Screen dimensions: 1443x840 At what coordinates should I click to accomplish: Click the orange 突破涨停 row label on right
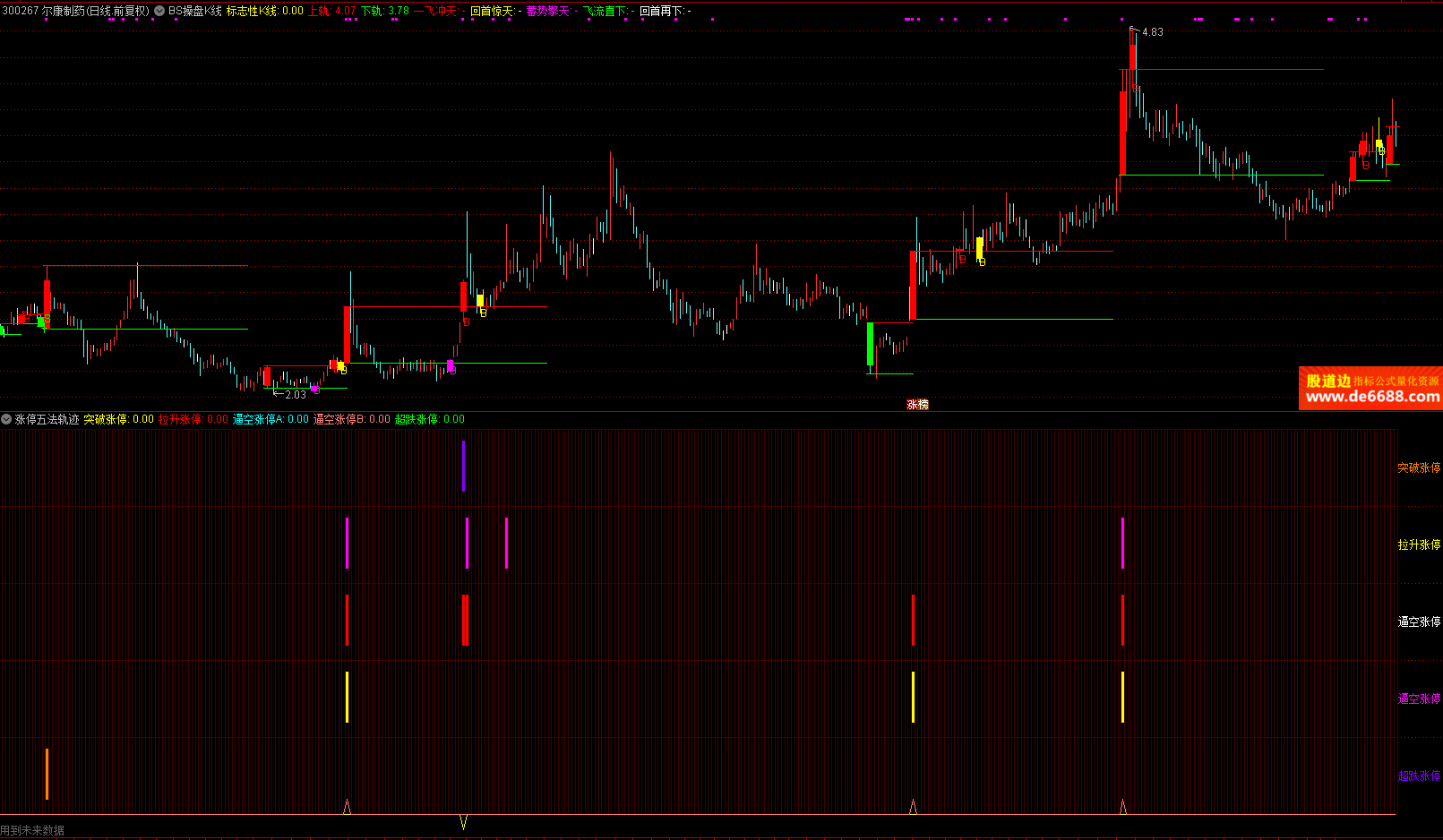click(x=1419, y=468)
